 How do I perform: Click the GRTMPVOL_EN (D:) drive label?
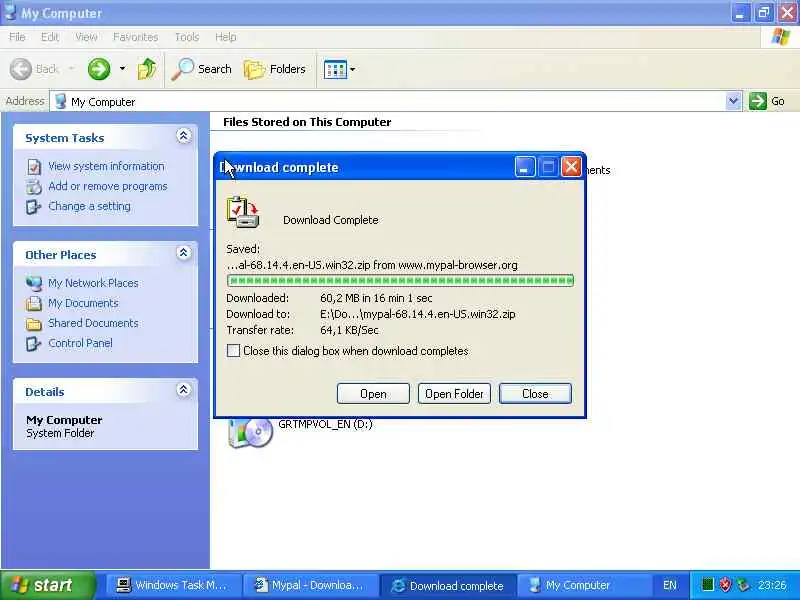pos(325,424)
